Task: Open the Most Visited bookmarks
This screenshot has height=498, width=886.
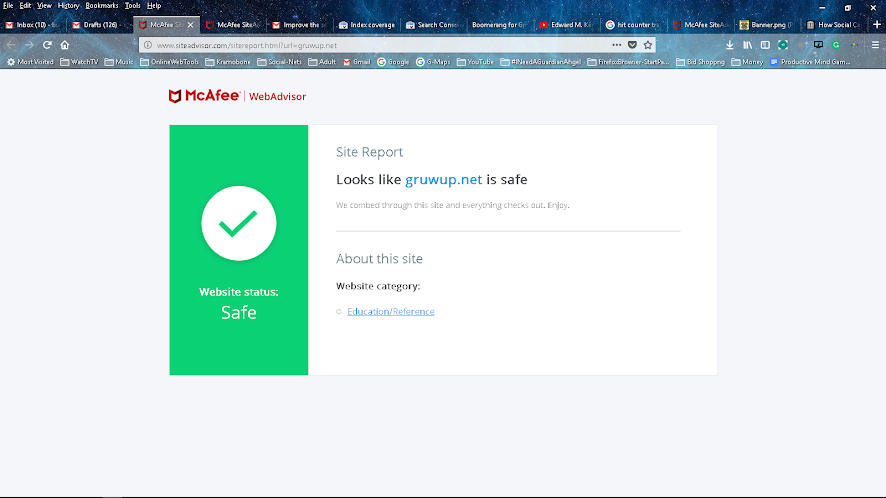Action: [30, 62]
